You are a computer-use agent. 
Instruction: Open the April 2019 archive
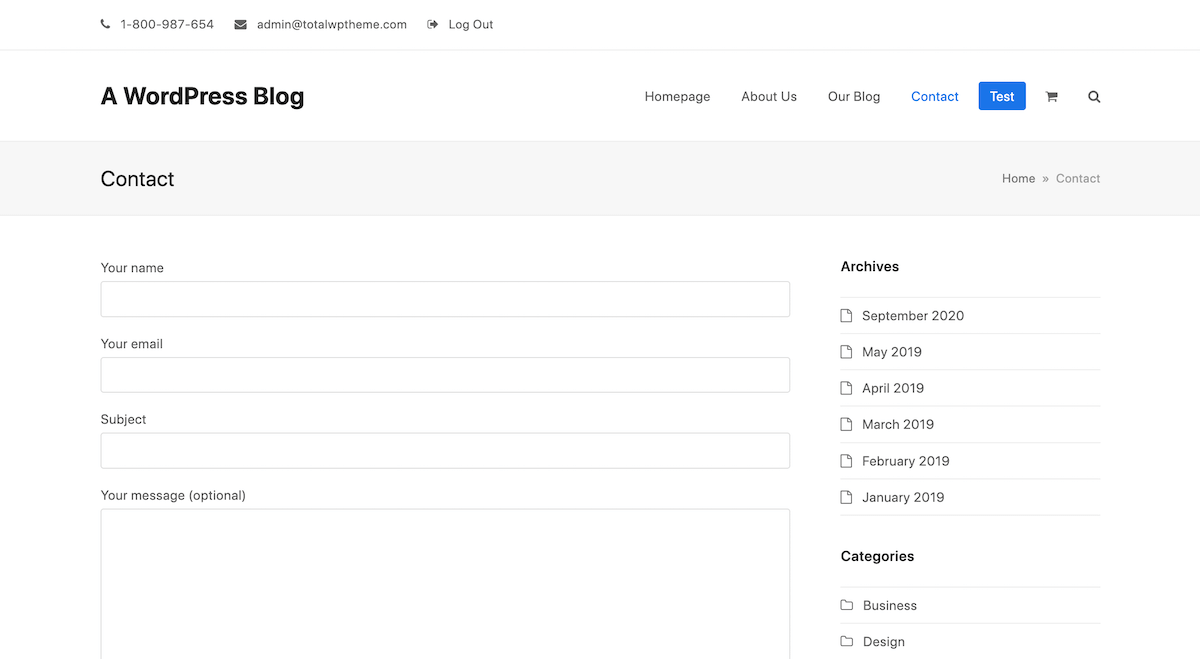pyautogui.click(x=893, y=388)
